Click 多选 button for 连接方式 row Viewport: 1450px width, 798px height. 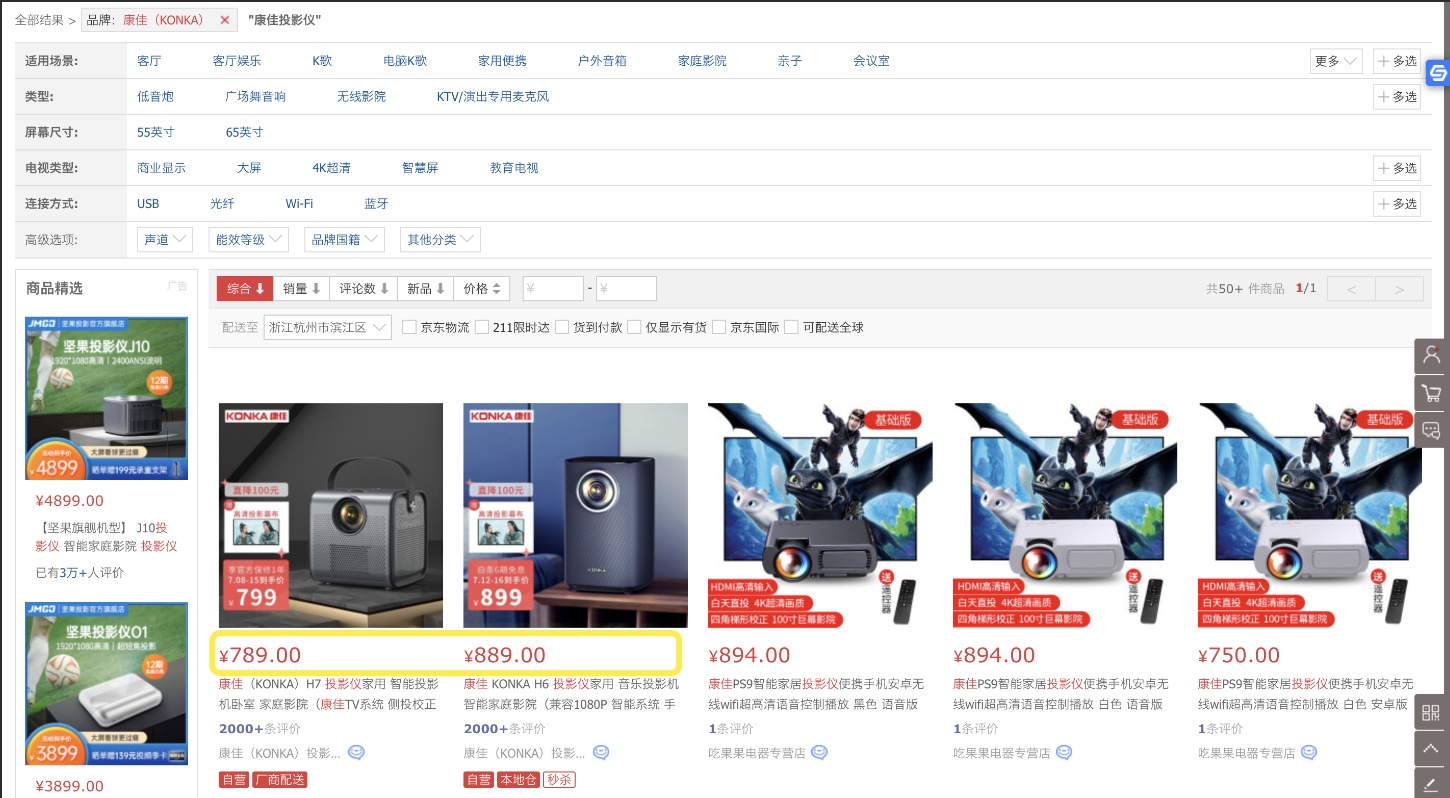[1397, 203]
